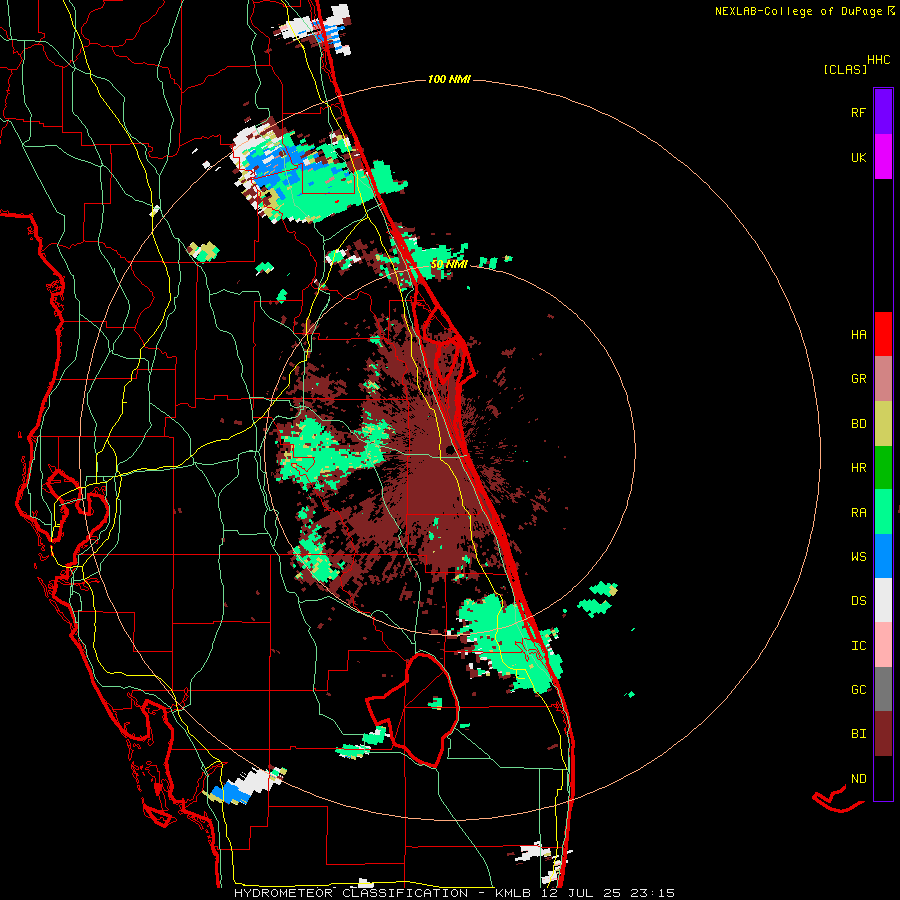
Task: Click the ND black legend swatch
Action: click(883, 778)
